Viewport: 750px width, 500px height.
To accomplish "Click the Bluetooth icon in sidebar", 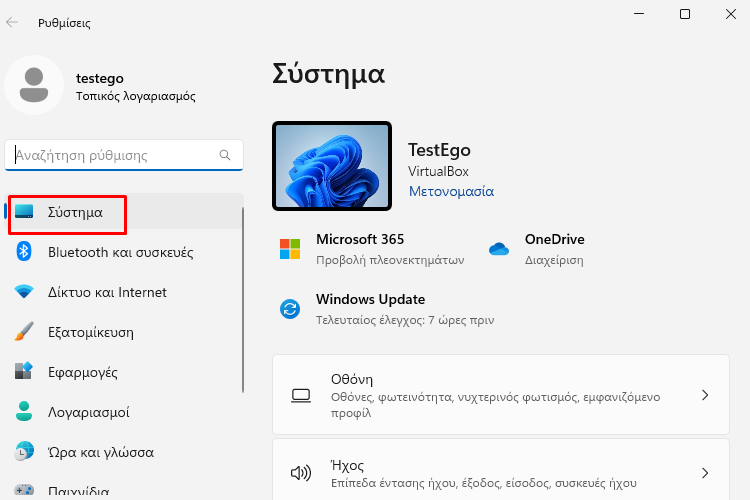I will tap(24, 251).
